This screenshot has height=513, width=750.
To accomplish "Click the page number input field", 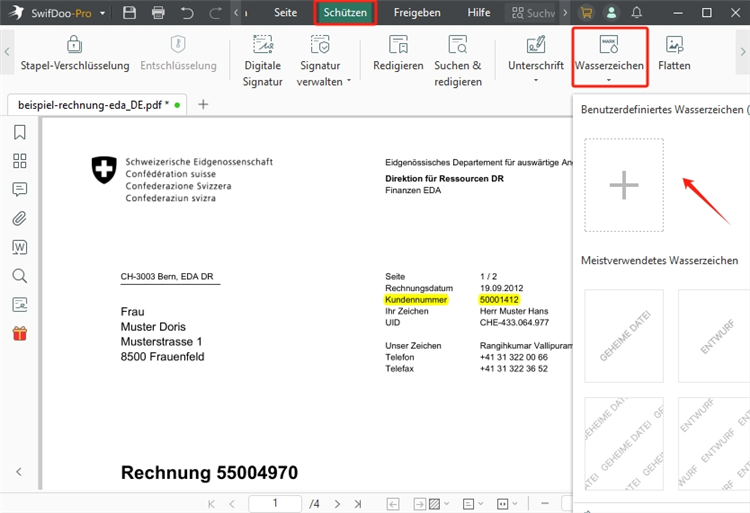I will tap(275, 503).
